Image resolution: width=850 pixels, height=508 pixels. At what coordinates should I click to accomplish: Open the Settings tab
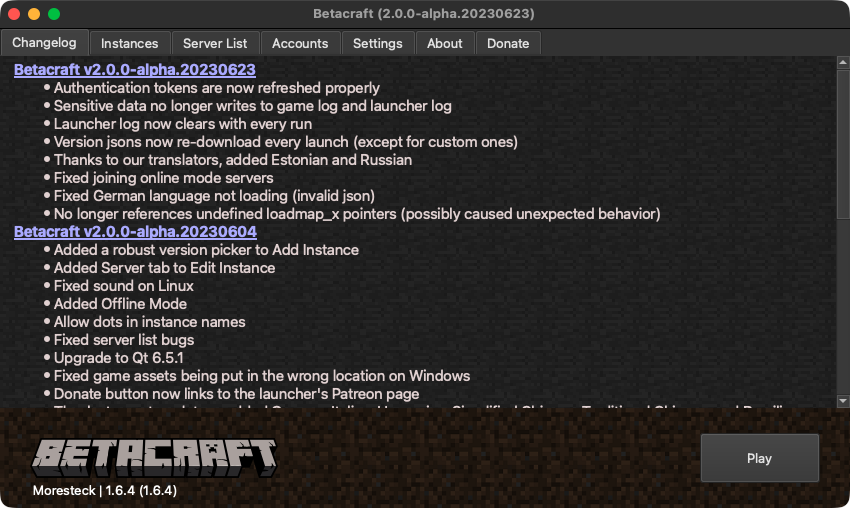coord(378,43)
